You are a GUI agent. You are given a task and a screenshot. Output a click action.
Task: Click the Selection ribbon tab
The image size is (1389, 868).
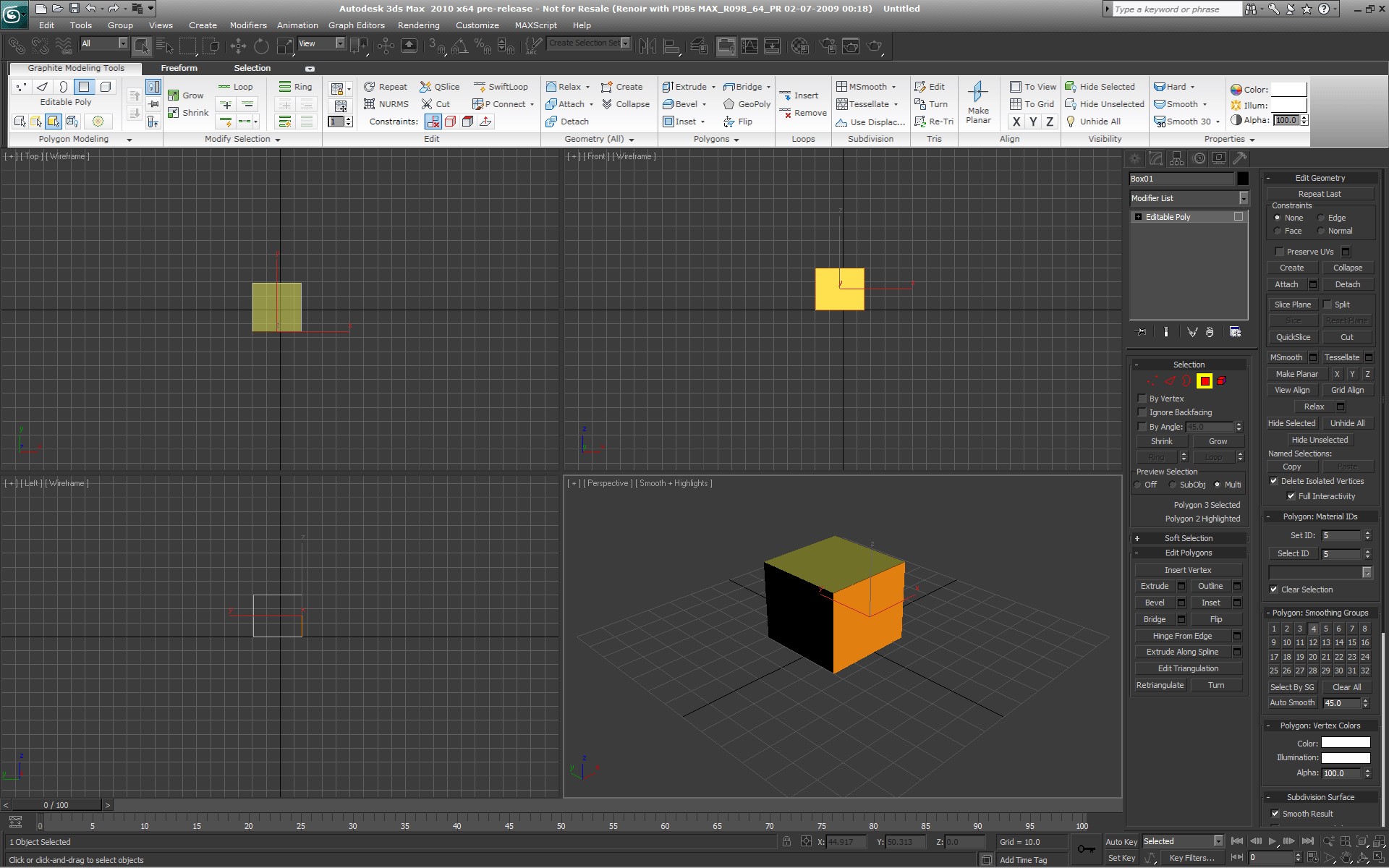252,67
